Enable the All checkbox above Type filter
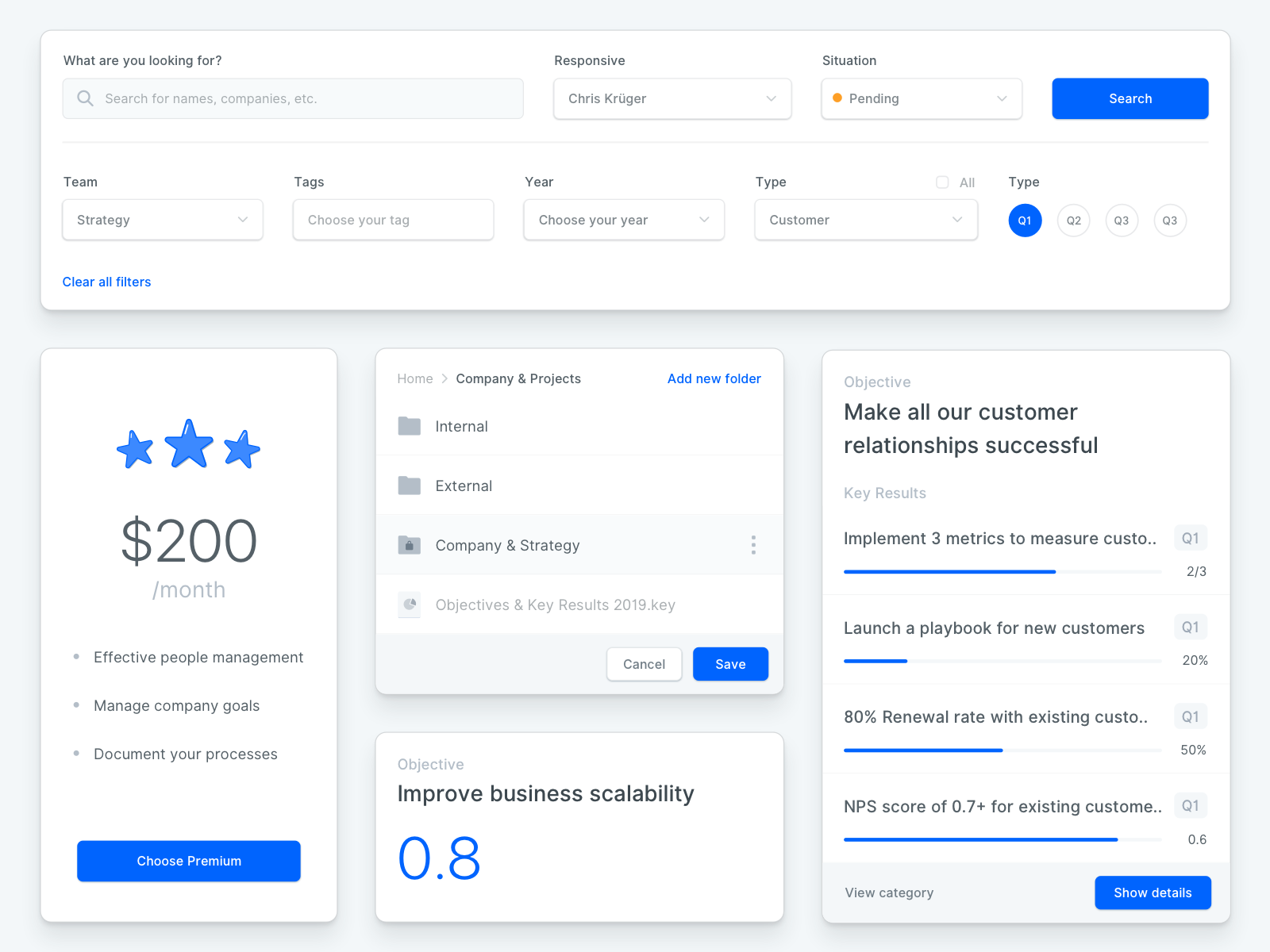The width and height of the screenshot is (1270, 952). 941,182
